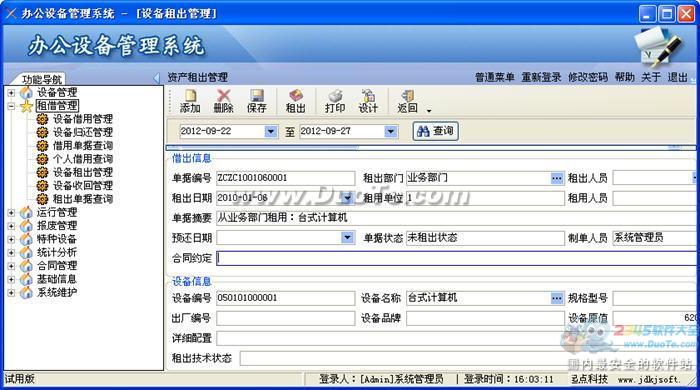Click the gear icon beside 设备租出管理

42,173
